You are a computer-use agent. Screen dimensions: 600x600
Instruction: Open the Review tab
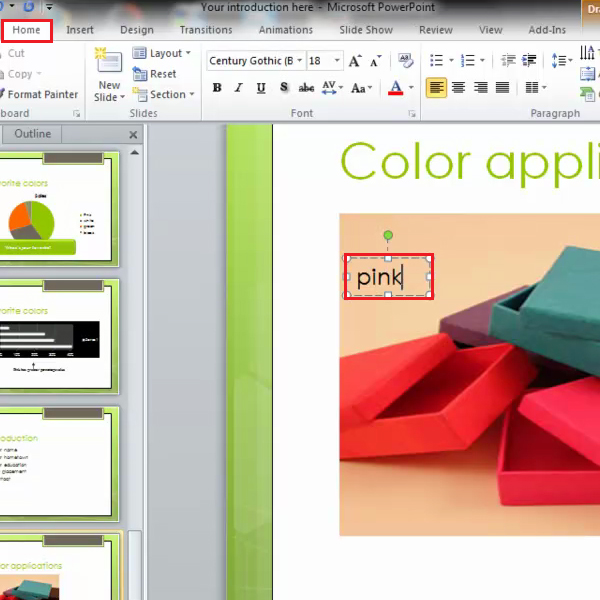coord(436,30)
